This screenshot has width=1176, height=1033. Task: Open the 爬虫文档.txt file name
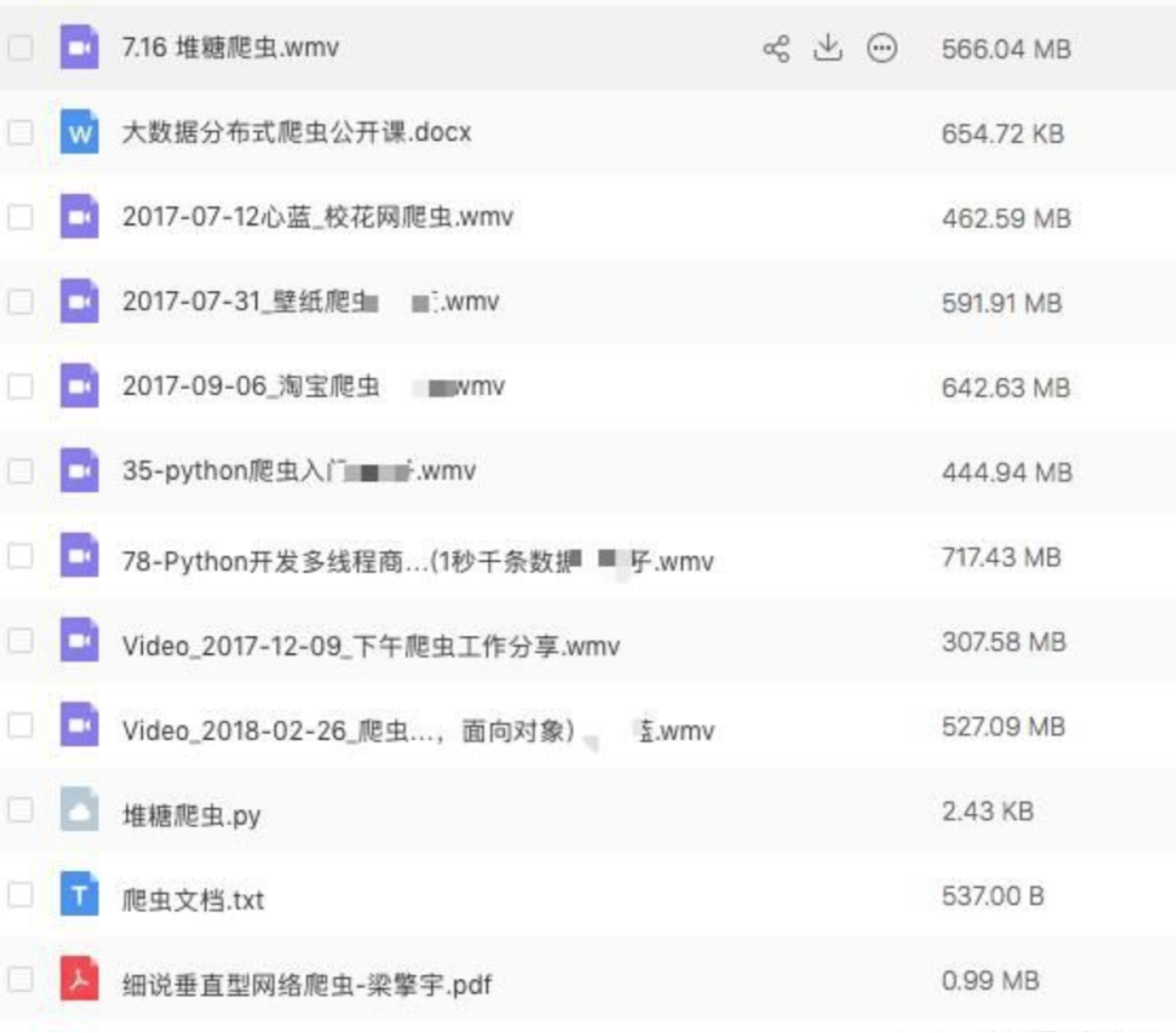point(193,900)
